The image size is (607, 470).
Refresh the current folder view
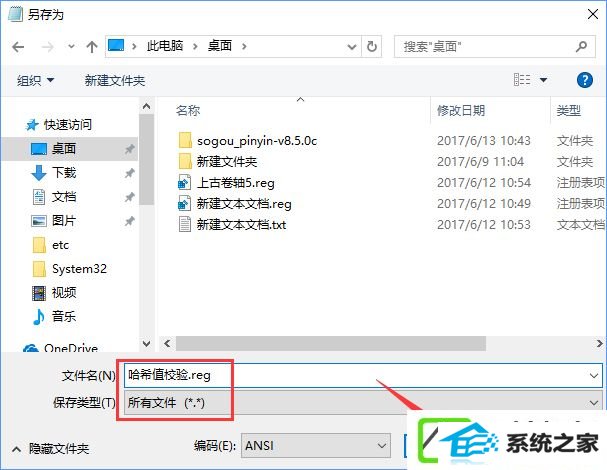(x=372, y=46)
